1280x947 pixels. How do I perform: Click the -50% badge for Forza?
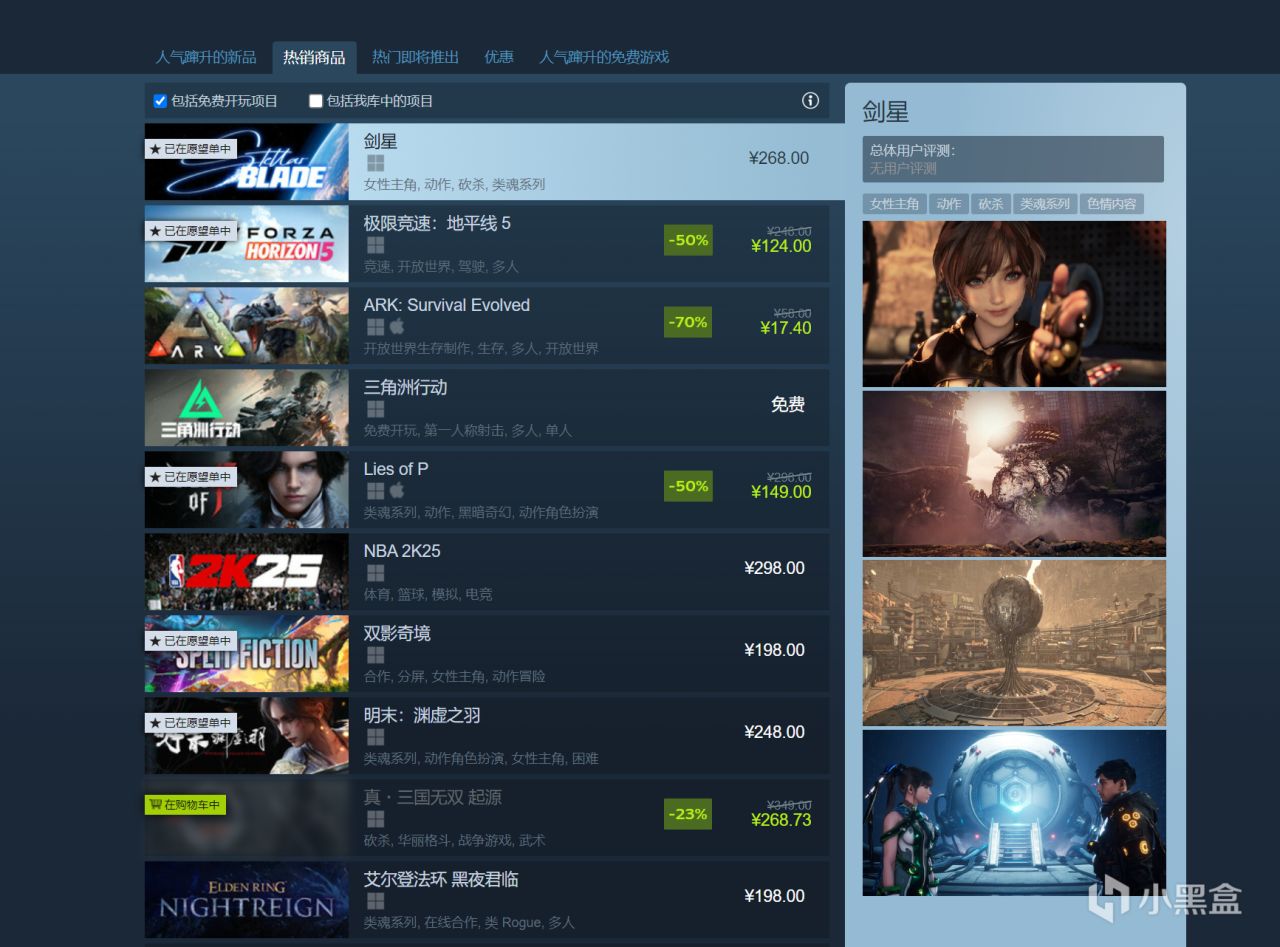[x=688, y=240]
